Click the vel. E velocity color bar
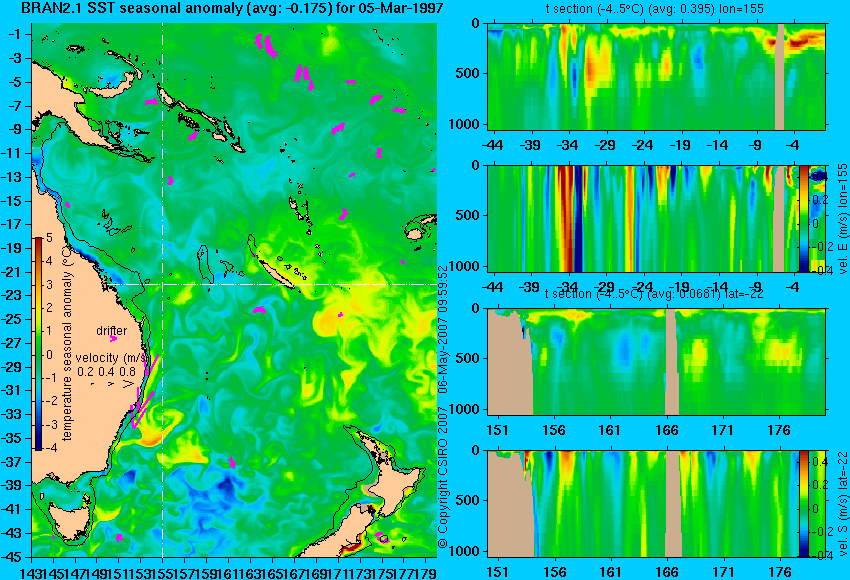The image size is (850, 580). (x=803, y=218)
